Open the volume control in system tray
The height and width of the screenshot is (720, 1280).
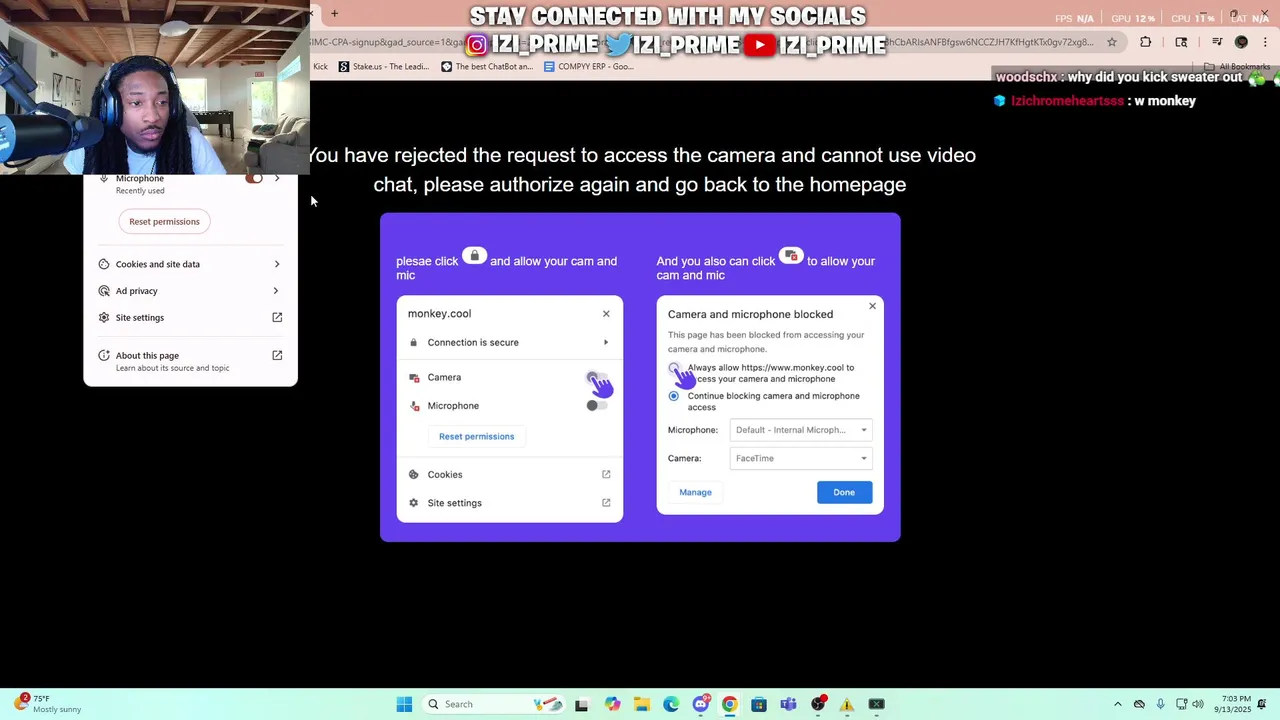pyautogui.click(x=1198, y=704)
